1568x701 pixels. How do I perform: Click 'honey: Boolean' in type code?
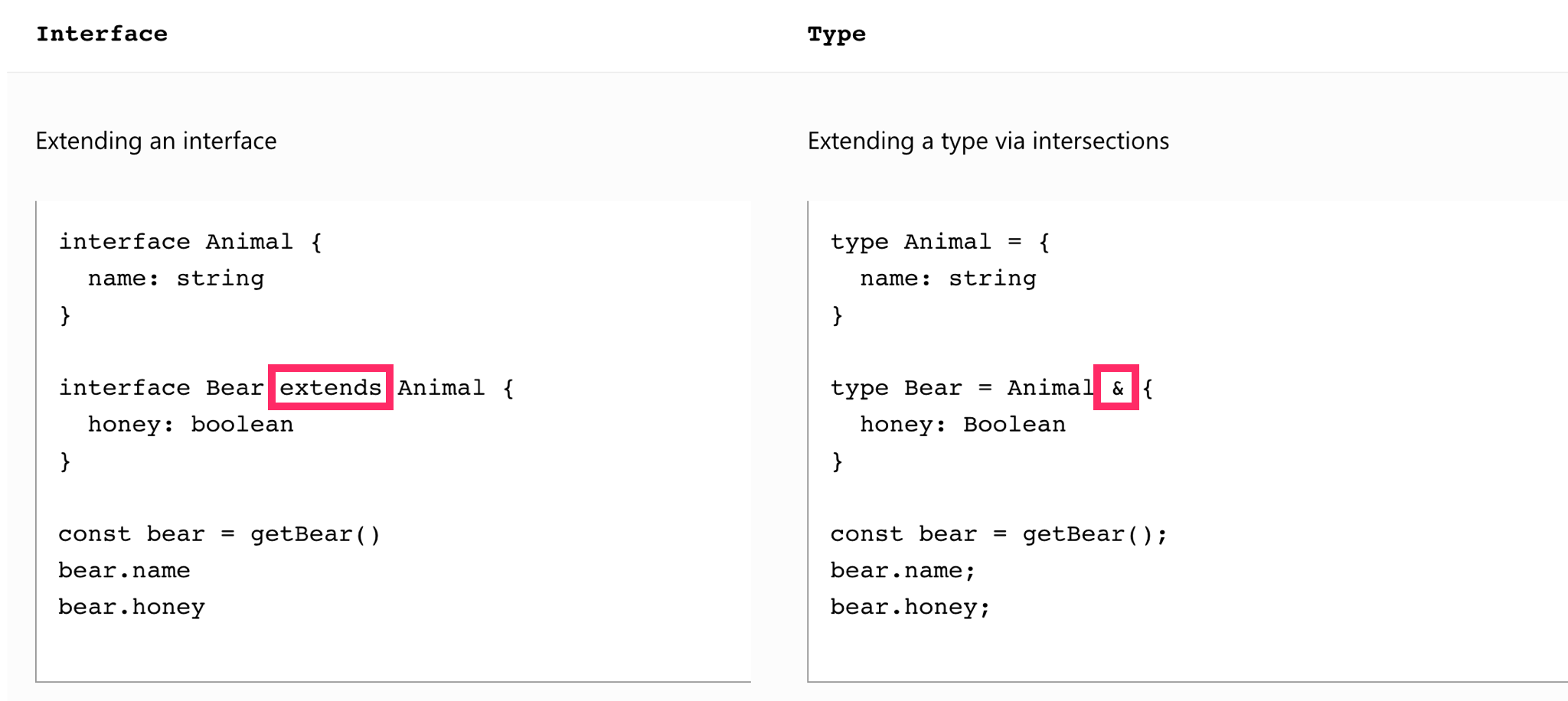tap(962, 424)
